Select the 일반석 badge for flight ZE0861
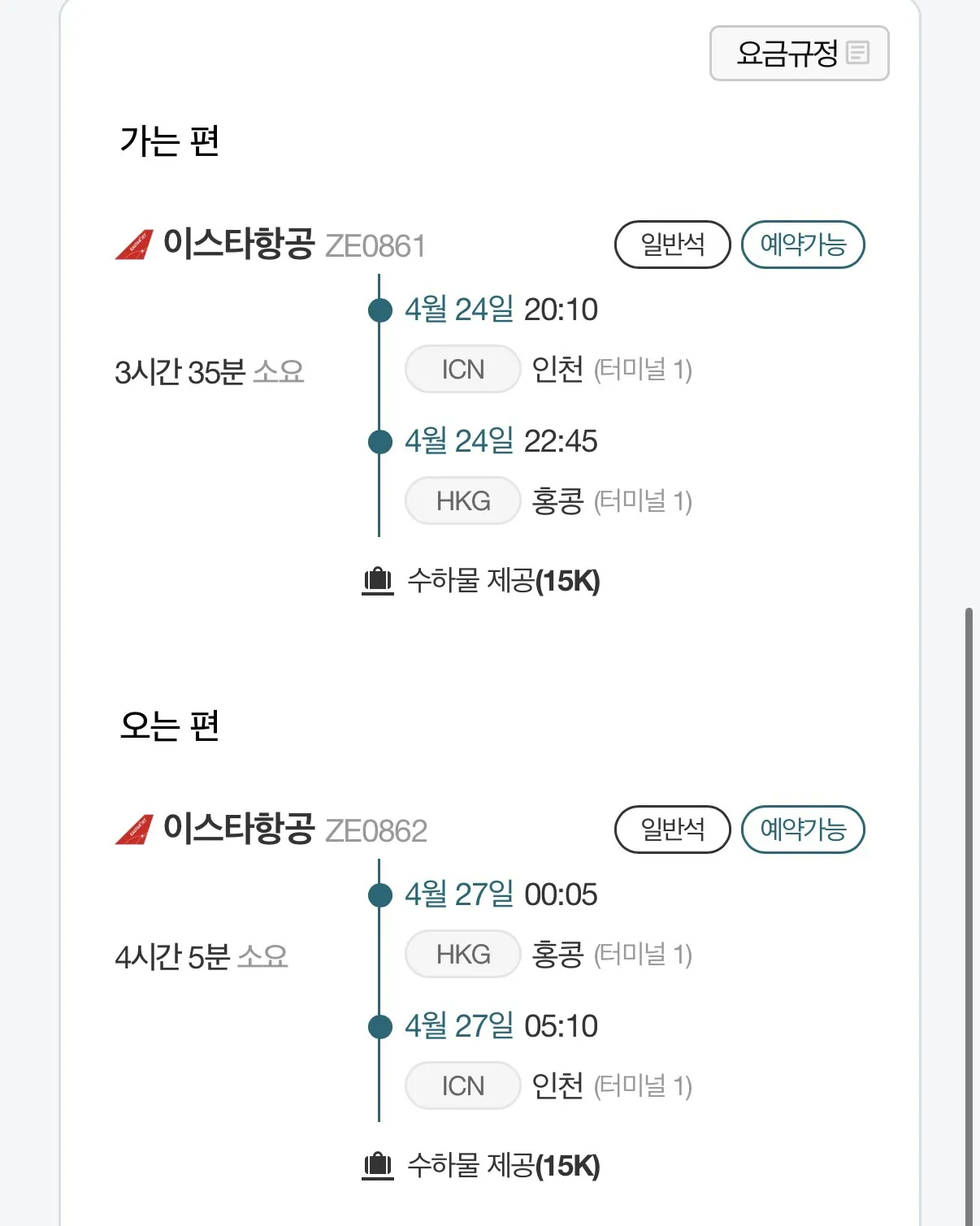Viewport: 980px width, 1226px height. pos(673,245)
